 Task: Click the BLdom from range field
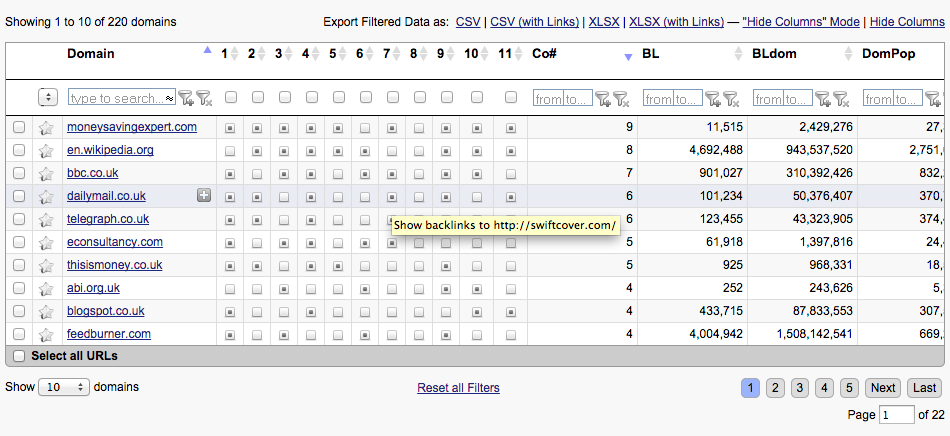coord(768,98)
